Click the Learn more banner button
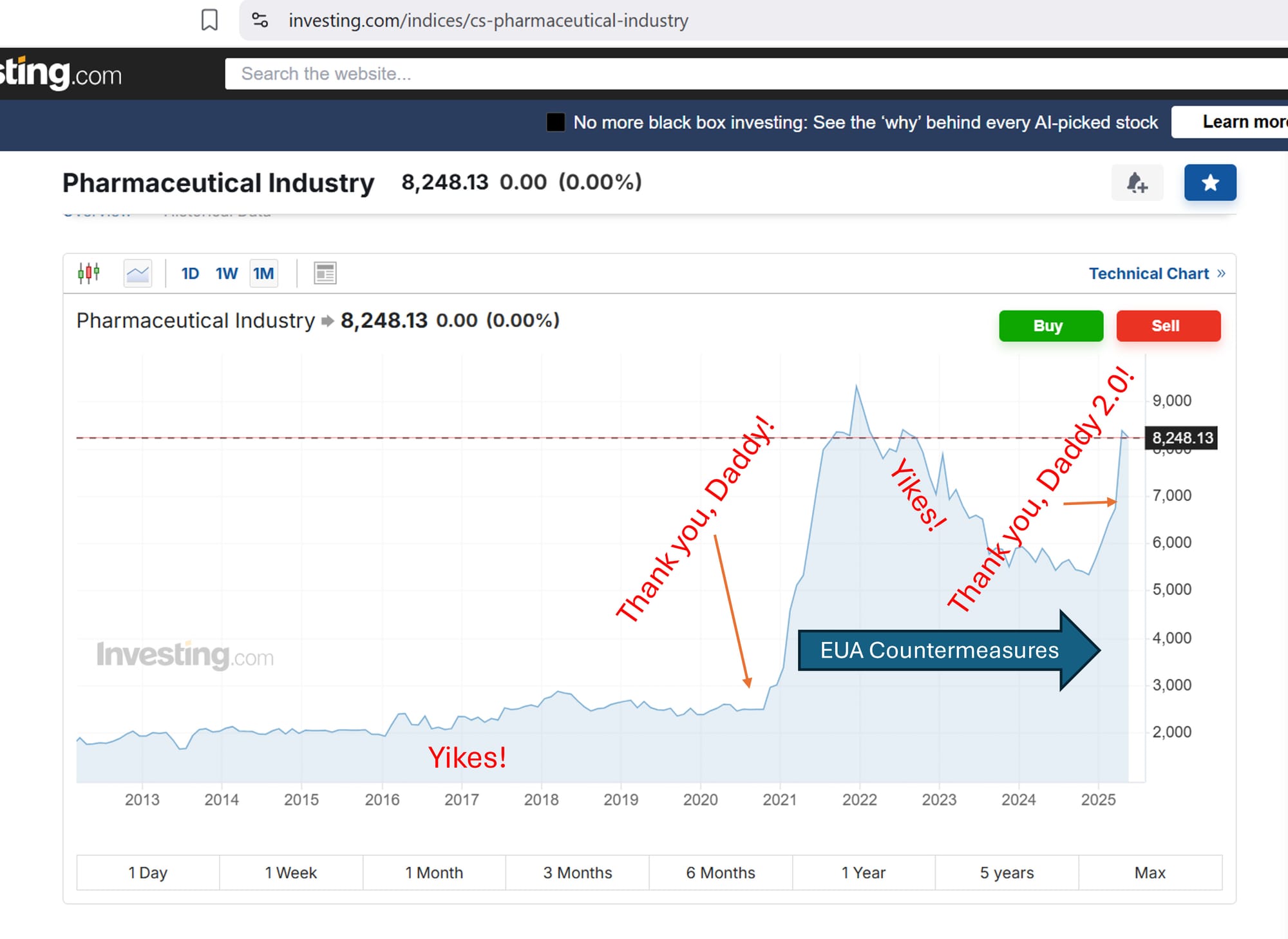The height and width of the screenshot is (939, 1288). coord(1229,122)
